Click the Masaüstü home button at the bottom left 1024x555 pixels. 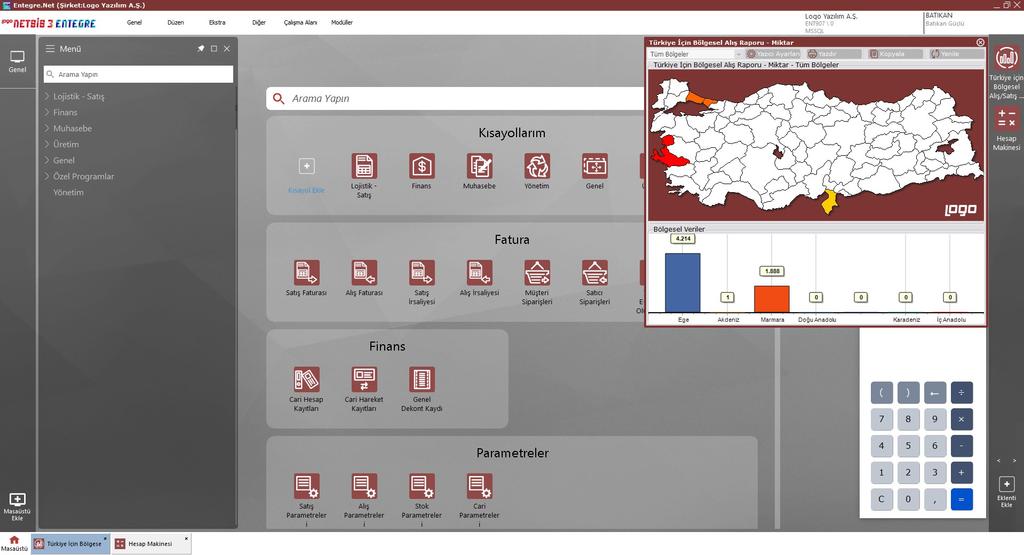pyautogui.click(x=14, y=544)
